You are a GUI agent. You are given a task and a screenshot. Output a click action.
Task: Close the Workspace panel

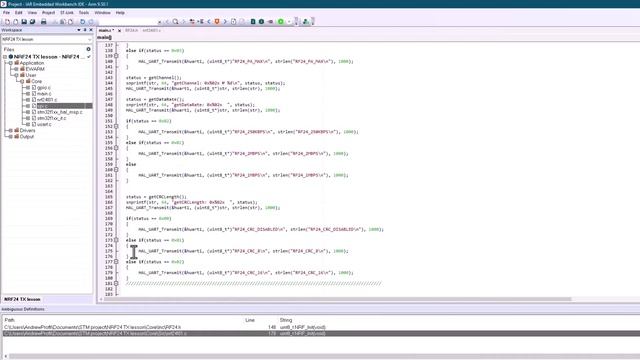coord(91,30)
